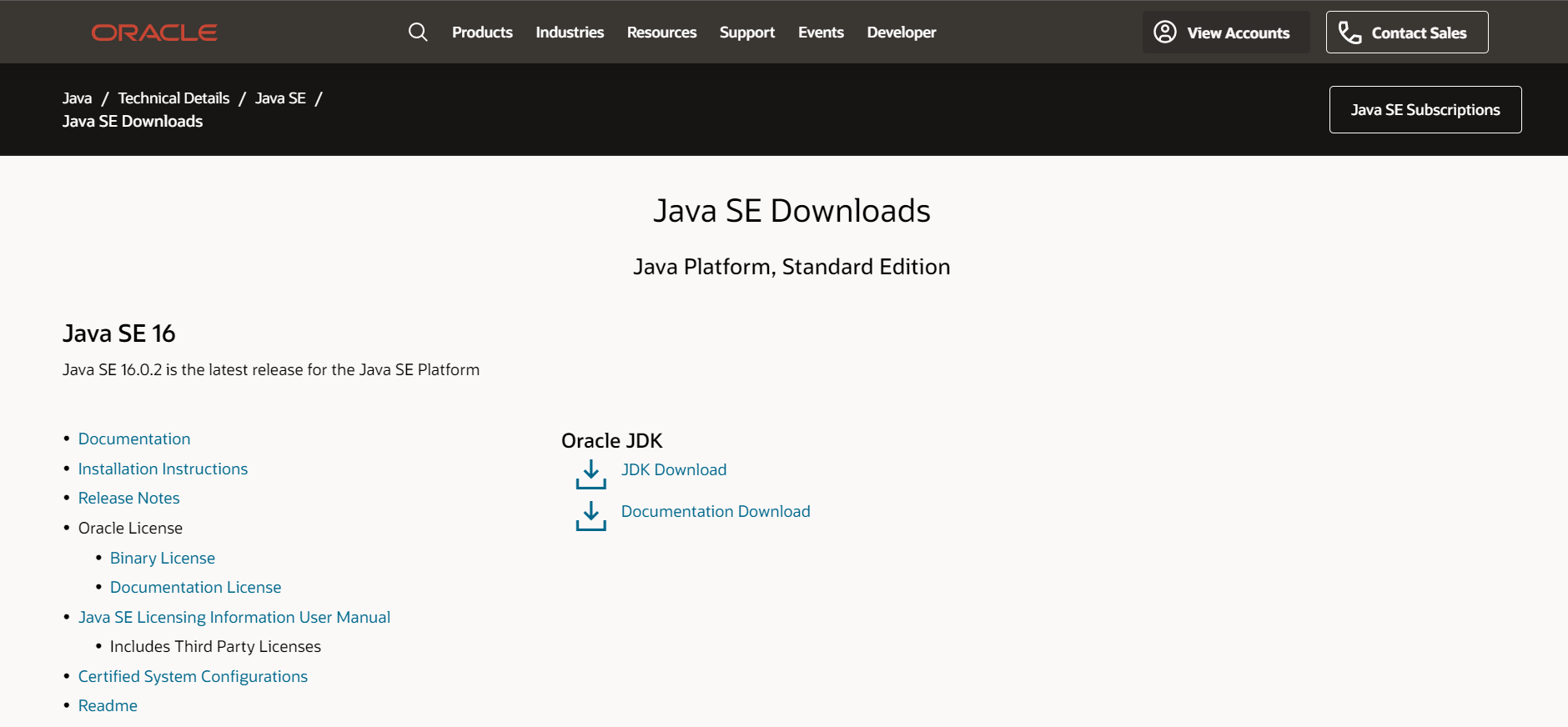Image resolution: width=1568 pixels, height=727 pixels.
Task: Click the Java Platform, Standard Edition subtitle
Action: click(792, 267)
